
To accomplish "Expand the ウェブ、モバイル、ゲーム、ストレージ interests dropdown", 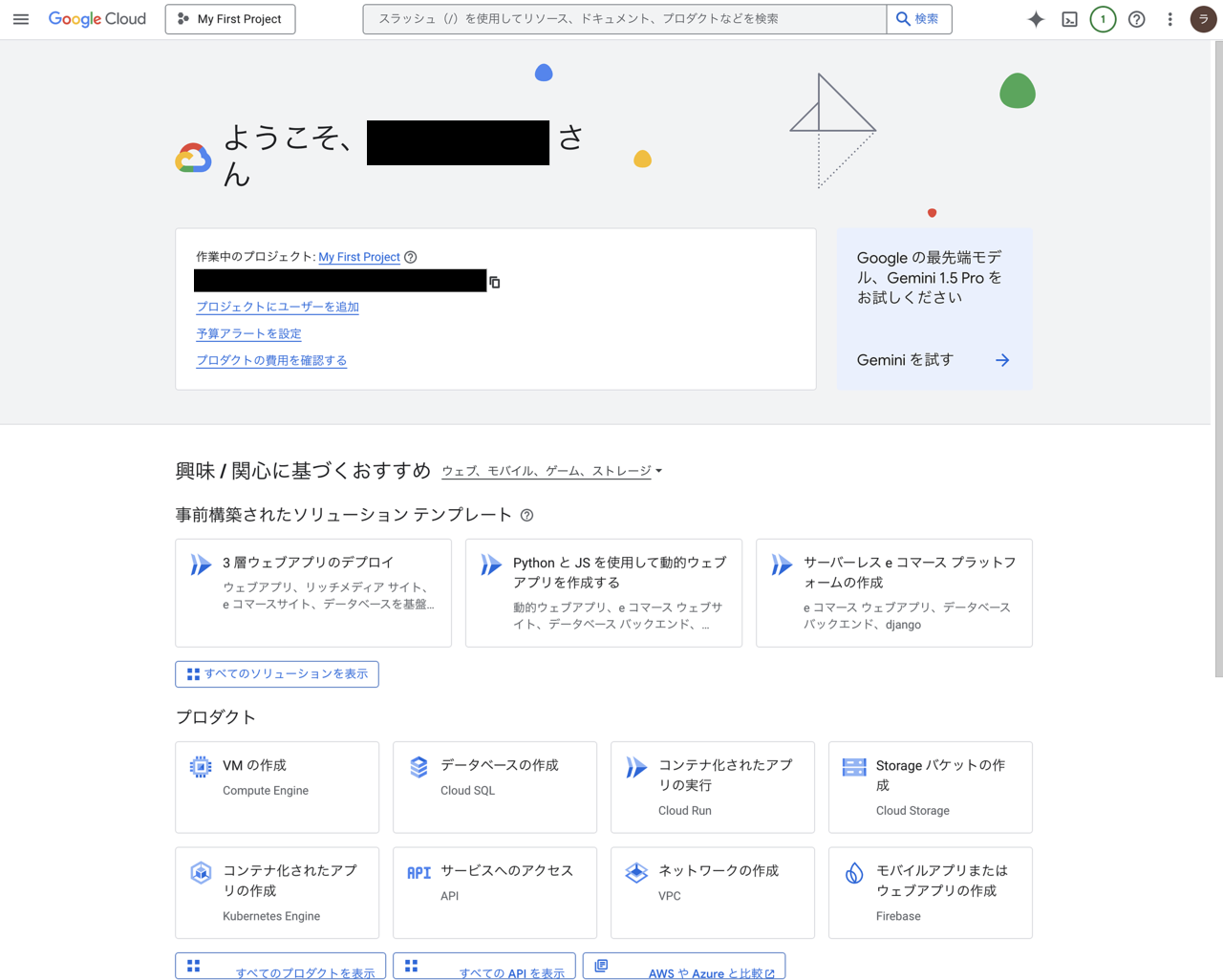I will 552,471.
